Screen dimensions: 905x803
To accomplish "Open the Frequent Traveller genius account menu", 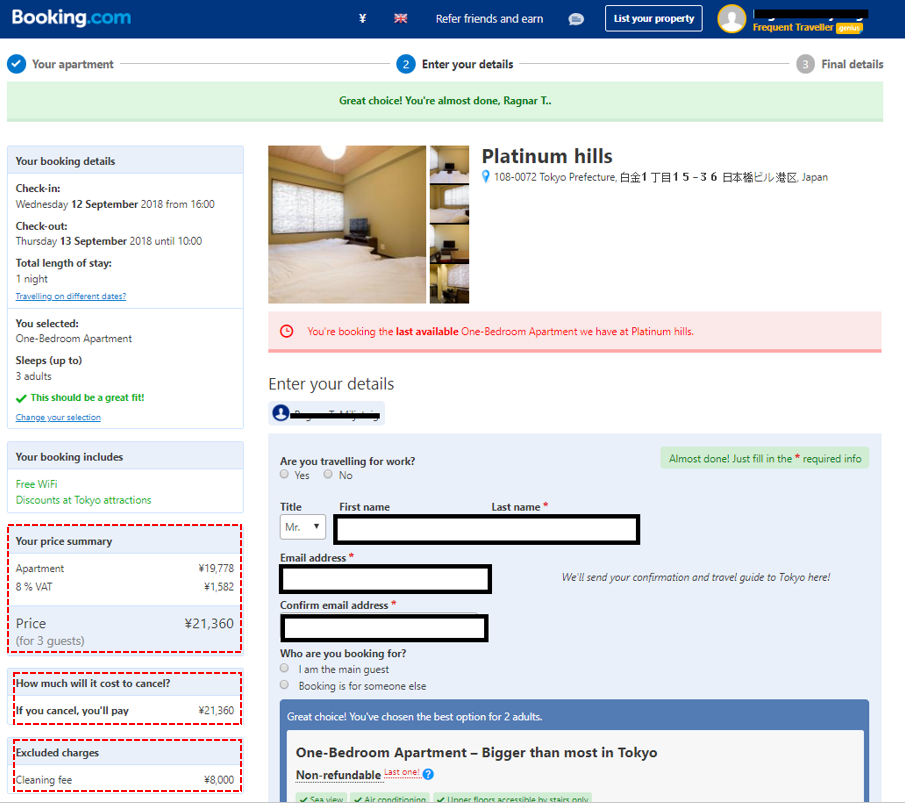I will (x=807, y=27).
